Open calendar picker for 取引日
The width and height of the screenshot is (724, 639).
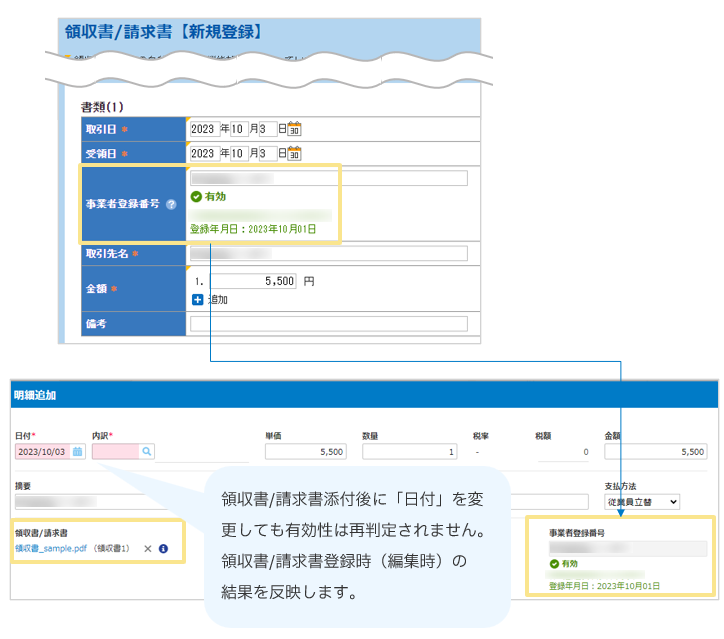point(294,129)
